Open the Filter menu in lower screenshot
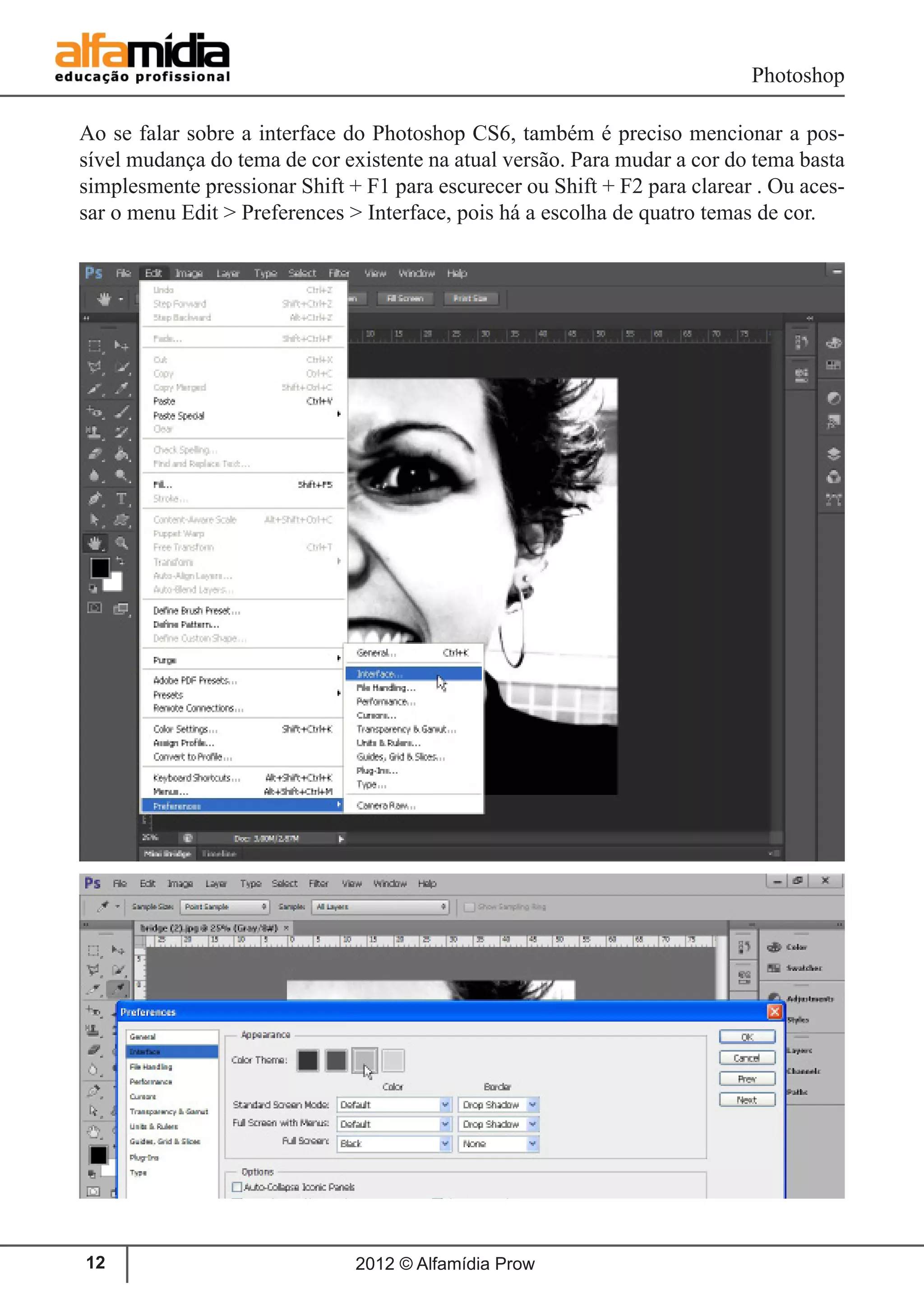 click(x=319, y=883)
